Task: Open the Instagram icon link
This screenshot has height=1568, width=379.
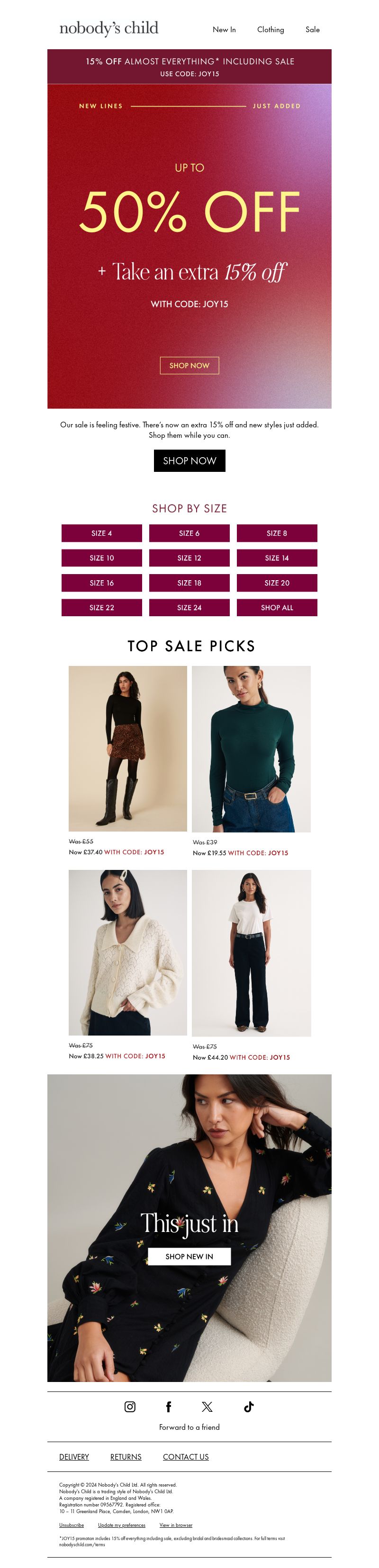Action: [130, 1406]
